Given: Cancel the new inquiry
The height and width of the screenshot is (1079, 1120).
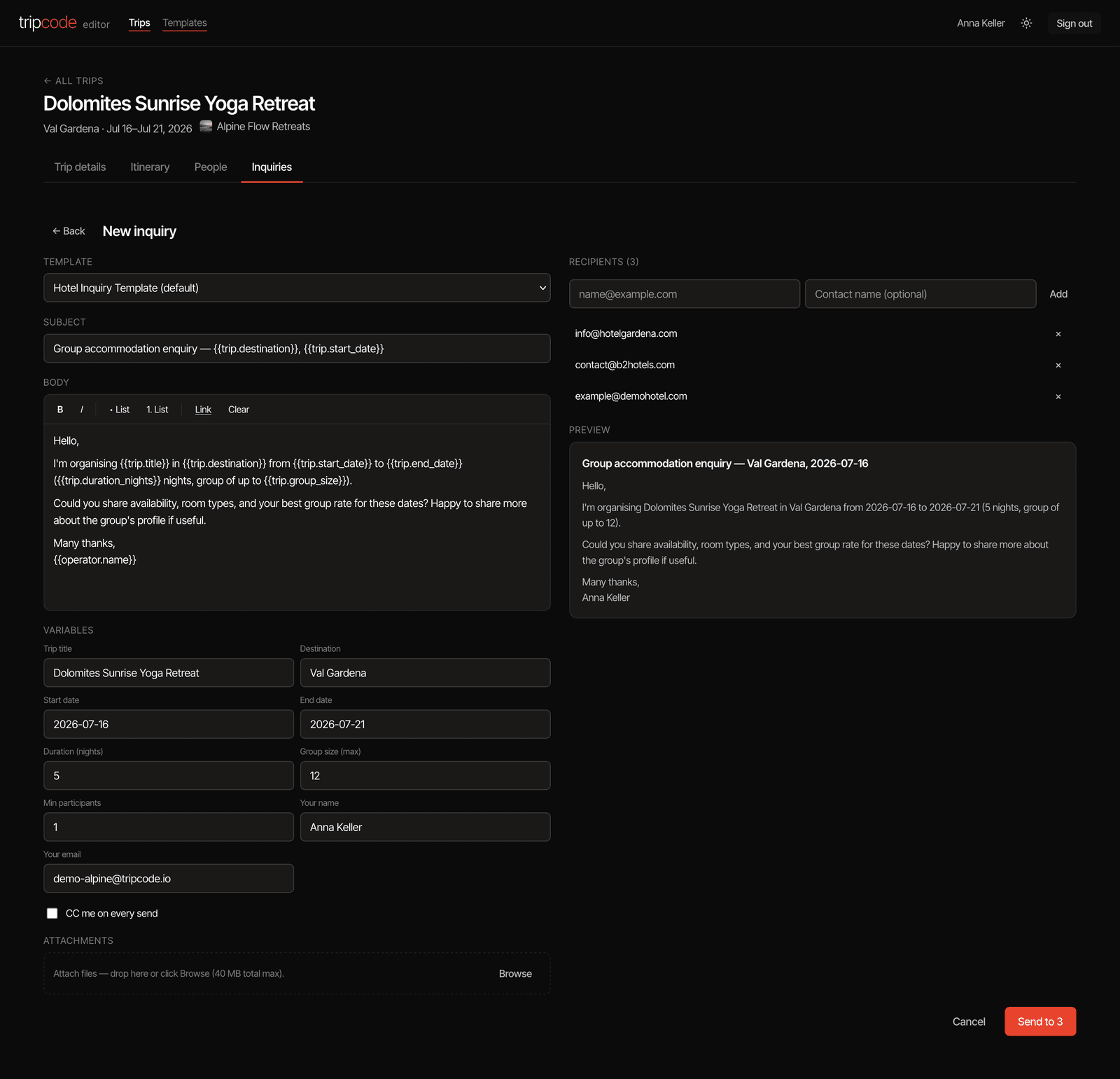Looking at the screenshot, I should pos(969,1022).
